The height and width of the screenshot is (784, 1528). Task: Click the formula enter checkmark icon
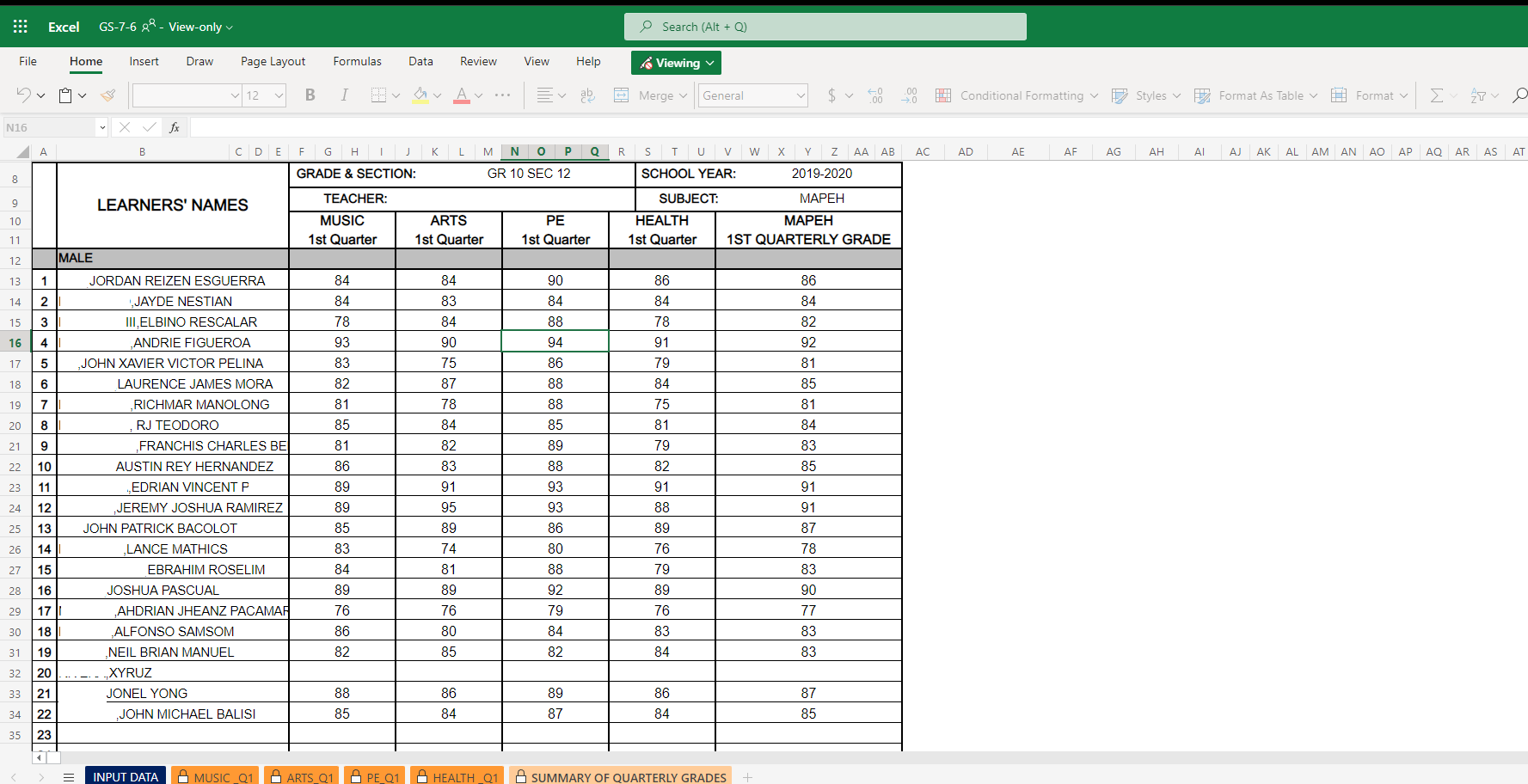point(150,127)
